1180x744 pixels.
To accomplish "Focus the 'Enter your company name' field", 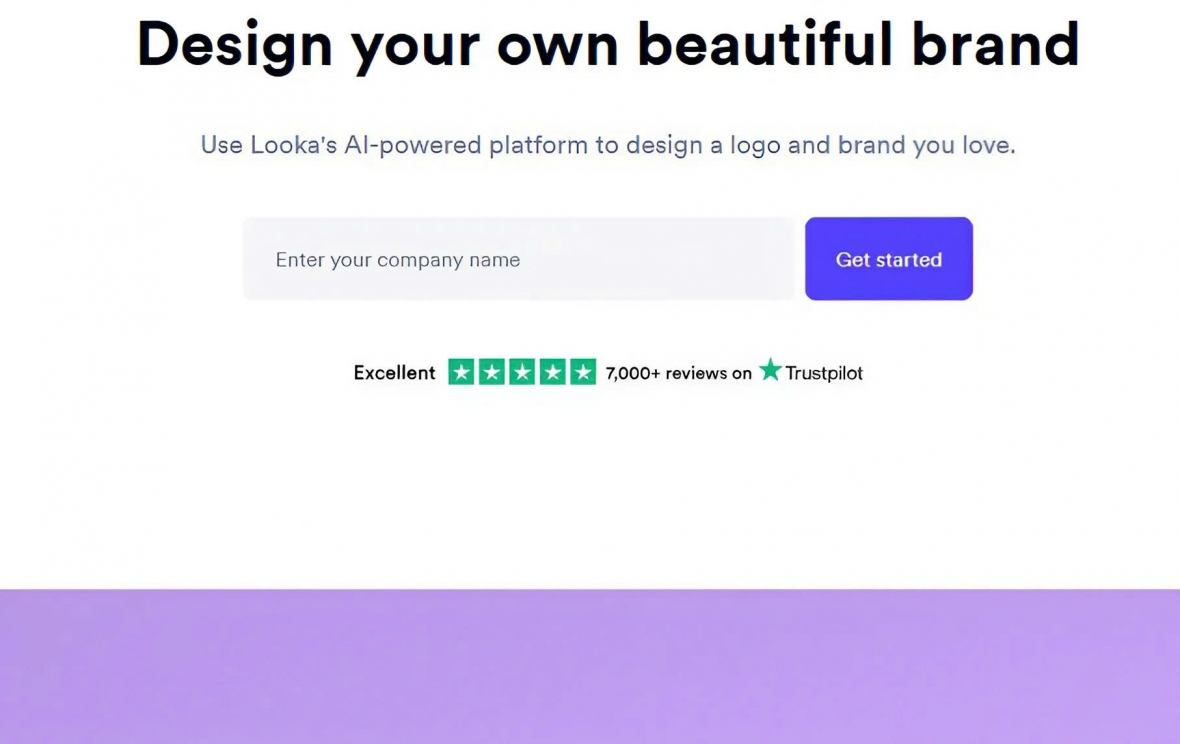I will tap(519, 259).
